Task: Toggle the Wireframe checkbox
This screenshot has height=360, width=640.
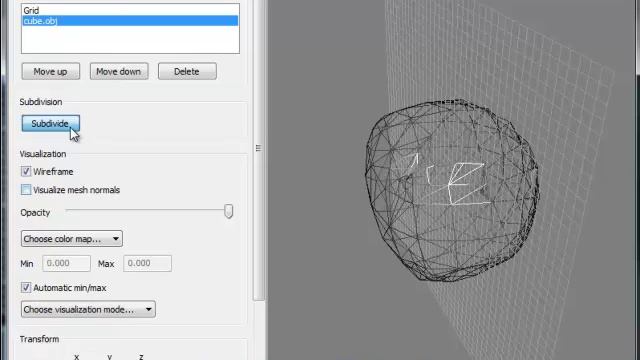Action: click(26, 171)
